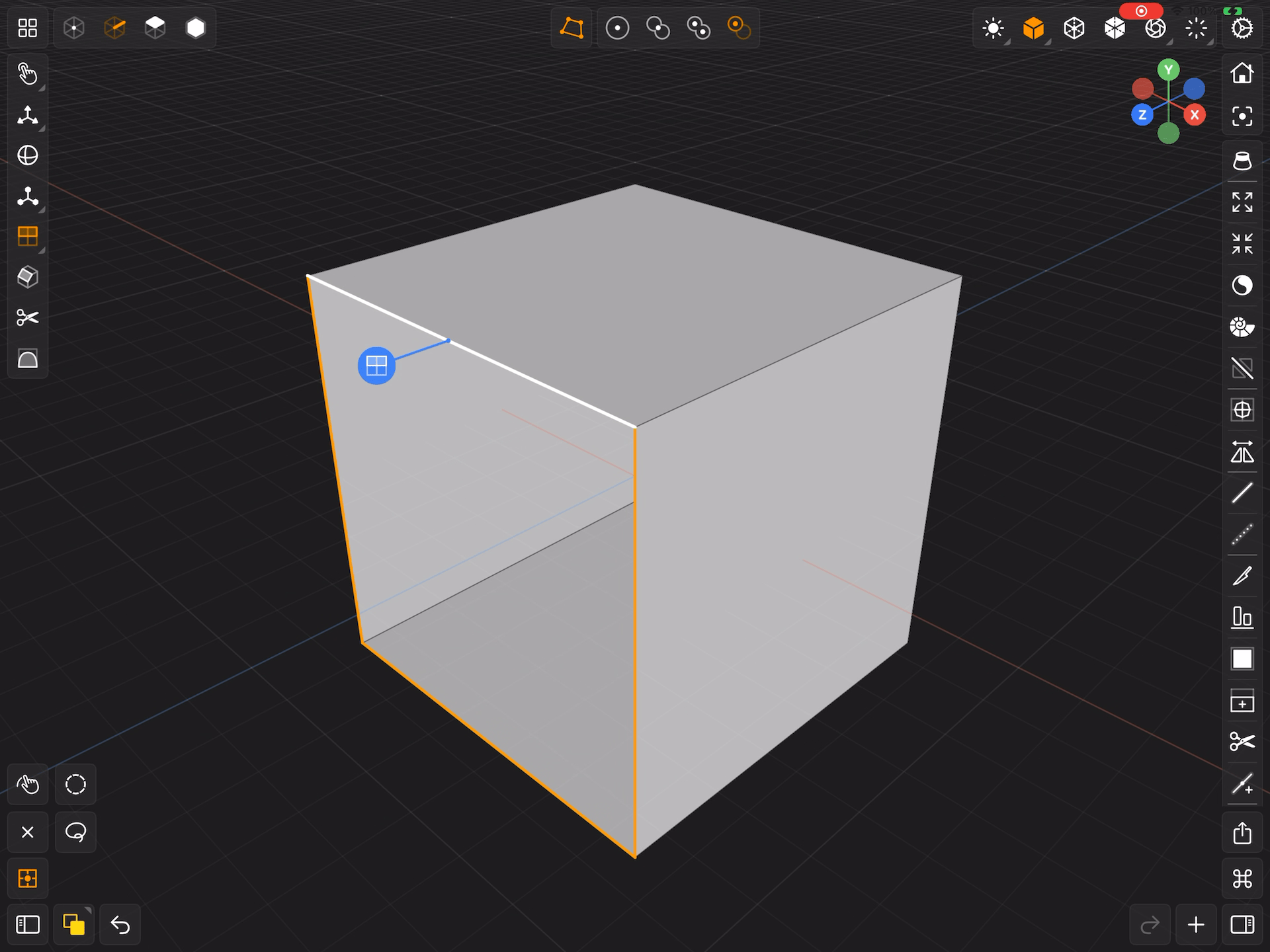Choose the single circle pivot option
This screenshot has height=952, width=1270.
(617, 28)
